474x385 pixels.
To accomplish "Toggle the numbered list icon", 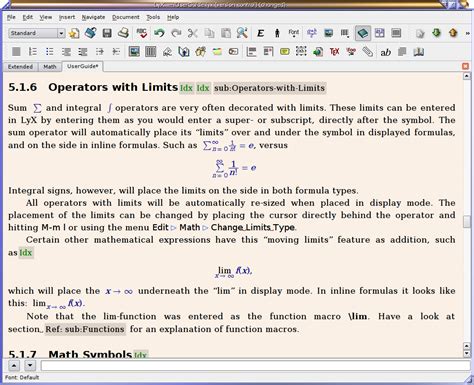I will (x=33, y=52).
